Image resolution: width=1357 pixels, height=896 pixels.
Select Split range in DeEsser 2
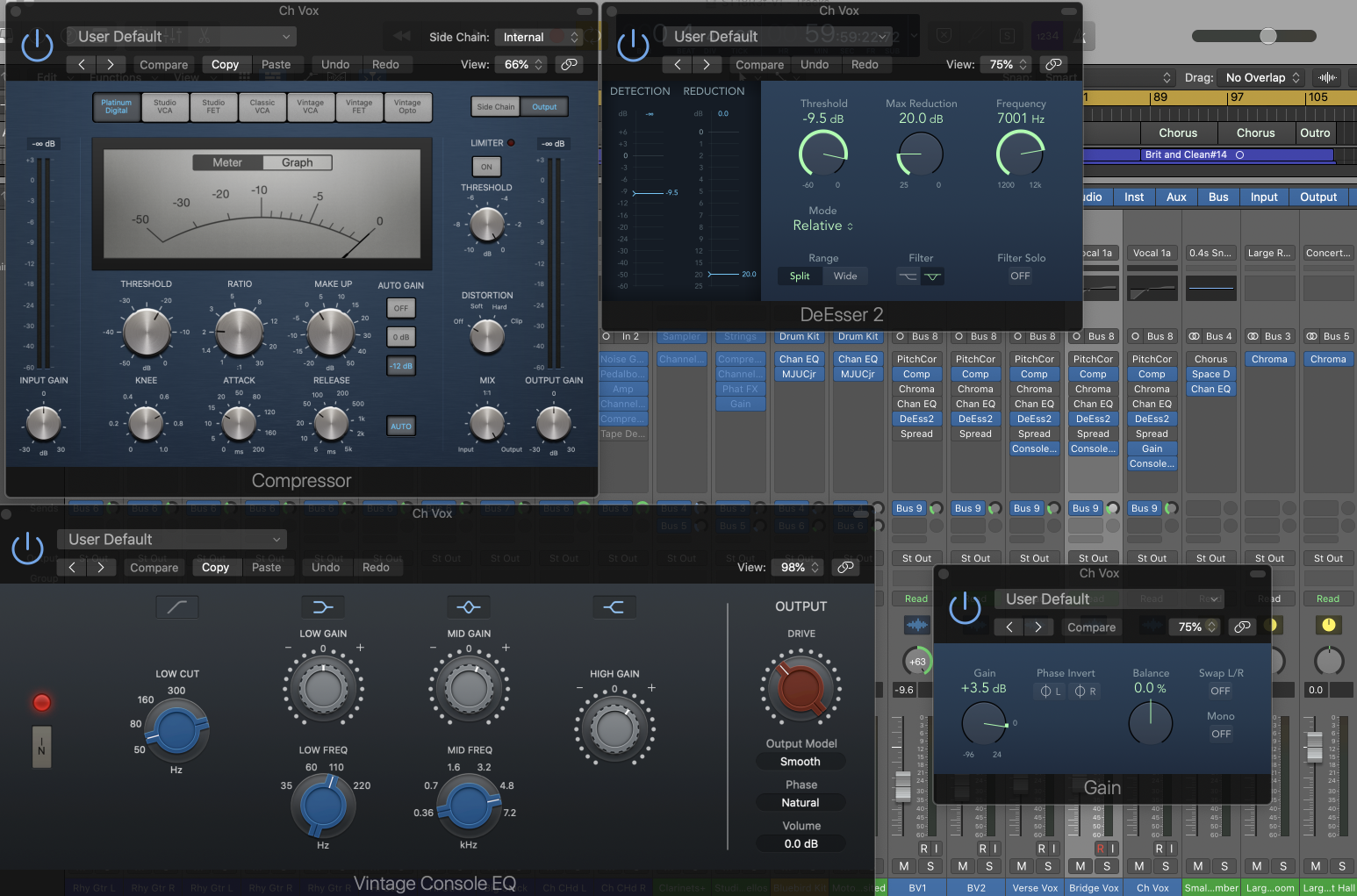tap(800, 276)
